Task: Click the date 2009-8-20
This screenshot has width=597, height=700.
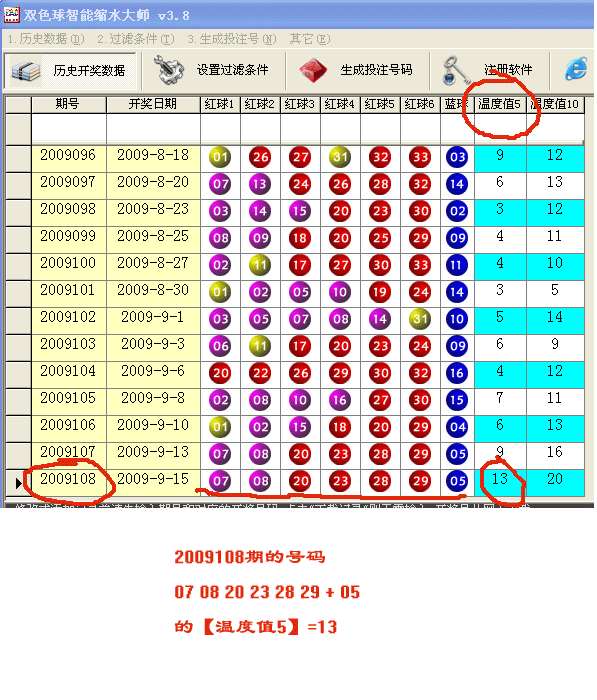Action: [153, 183]
